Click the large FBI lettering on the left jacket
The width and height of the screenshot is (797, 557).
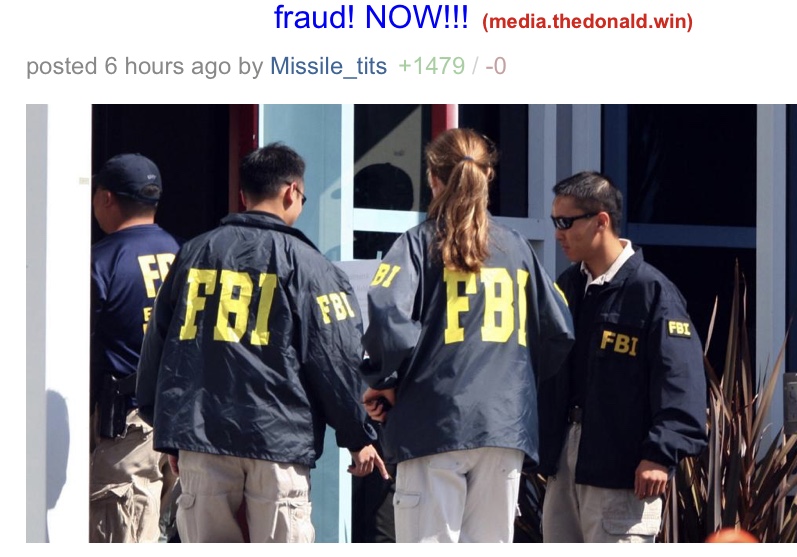[228, 306]
